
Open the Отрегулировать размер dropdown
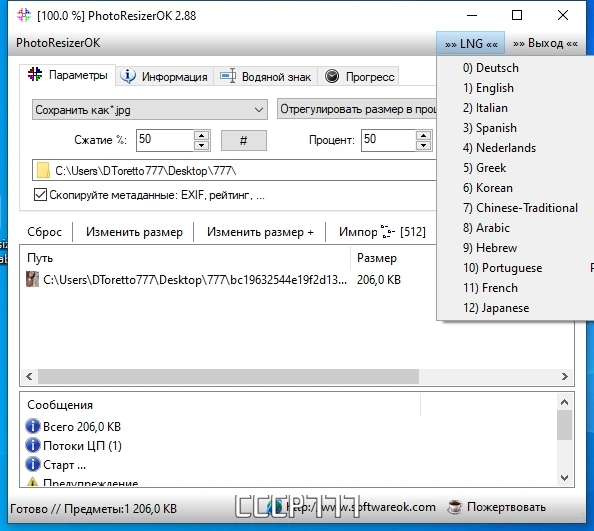coord(356,109)
